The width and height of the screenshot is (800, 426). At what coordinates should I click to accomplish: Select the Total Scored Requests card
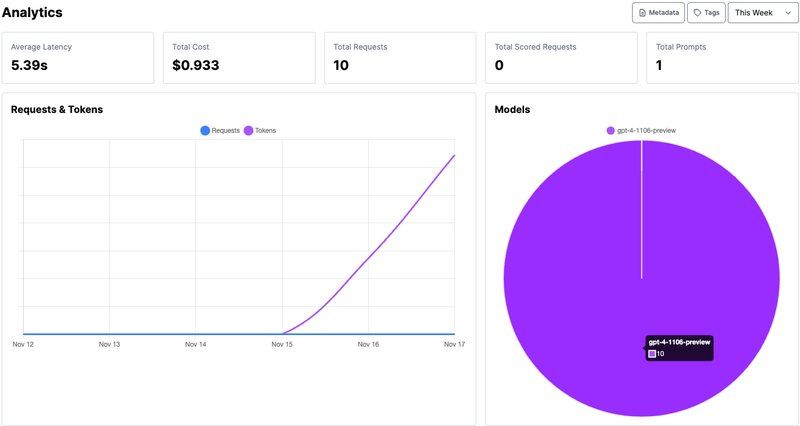point(561,58)
